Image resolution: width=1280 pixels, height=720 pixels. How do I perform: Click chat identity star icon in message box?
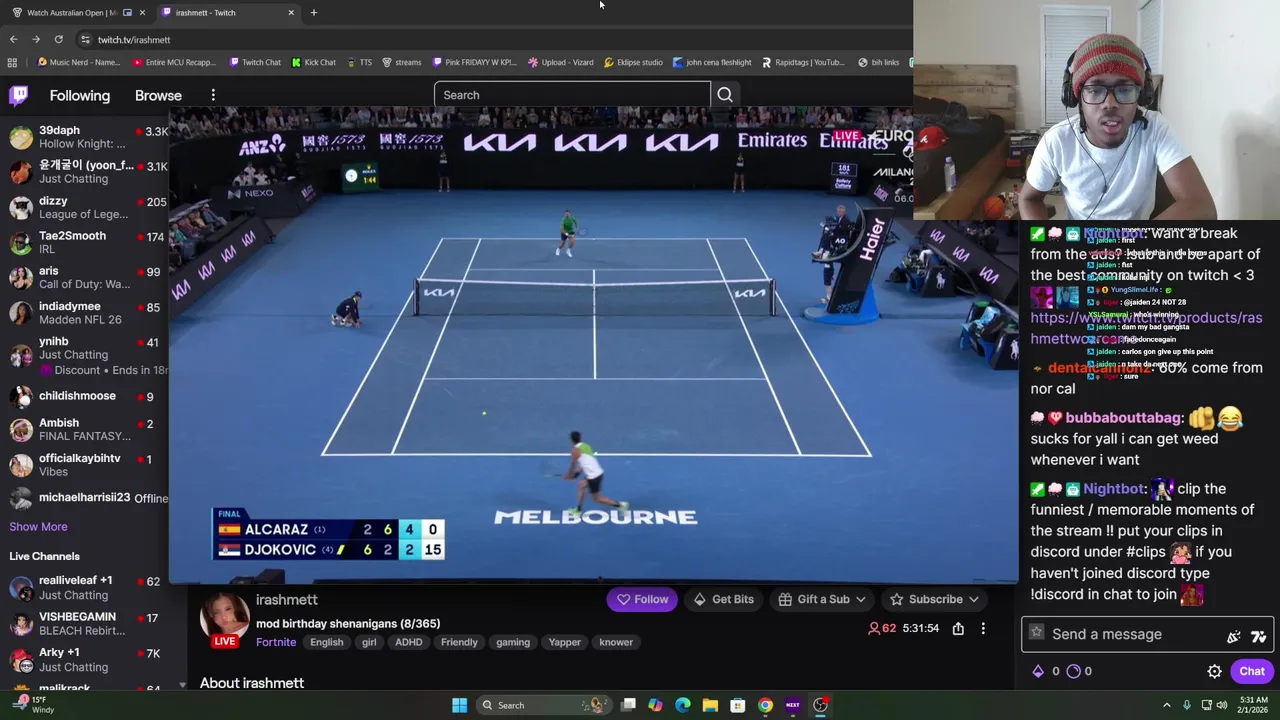[x=1036, y=633]
